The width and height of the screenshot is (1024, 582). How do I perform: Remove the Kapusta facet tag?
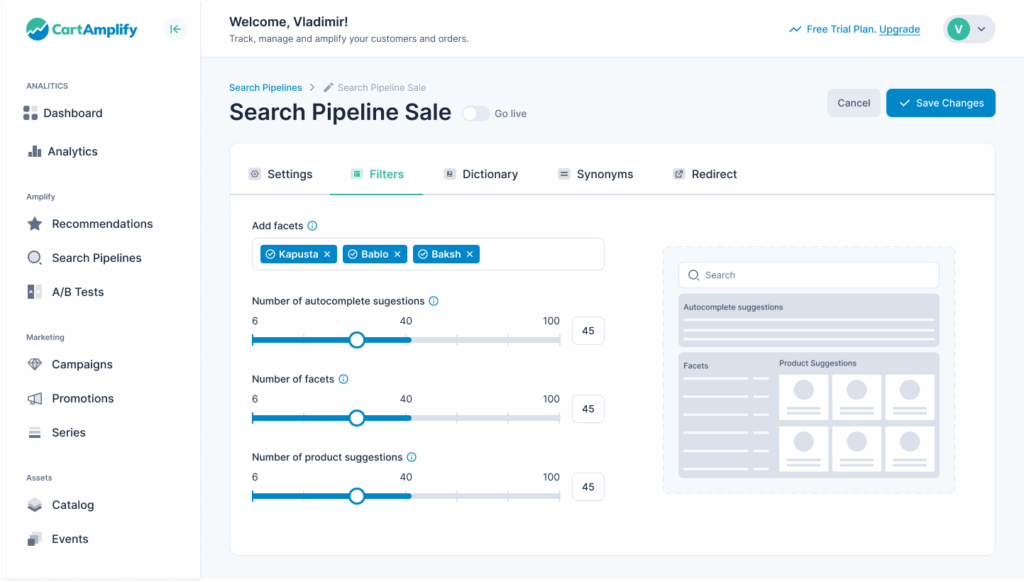tap(327, 254)
